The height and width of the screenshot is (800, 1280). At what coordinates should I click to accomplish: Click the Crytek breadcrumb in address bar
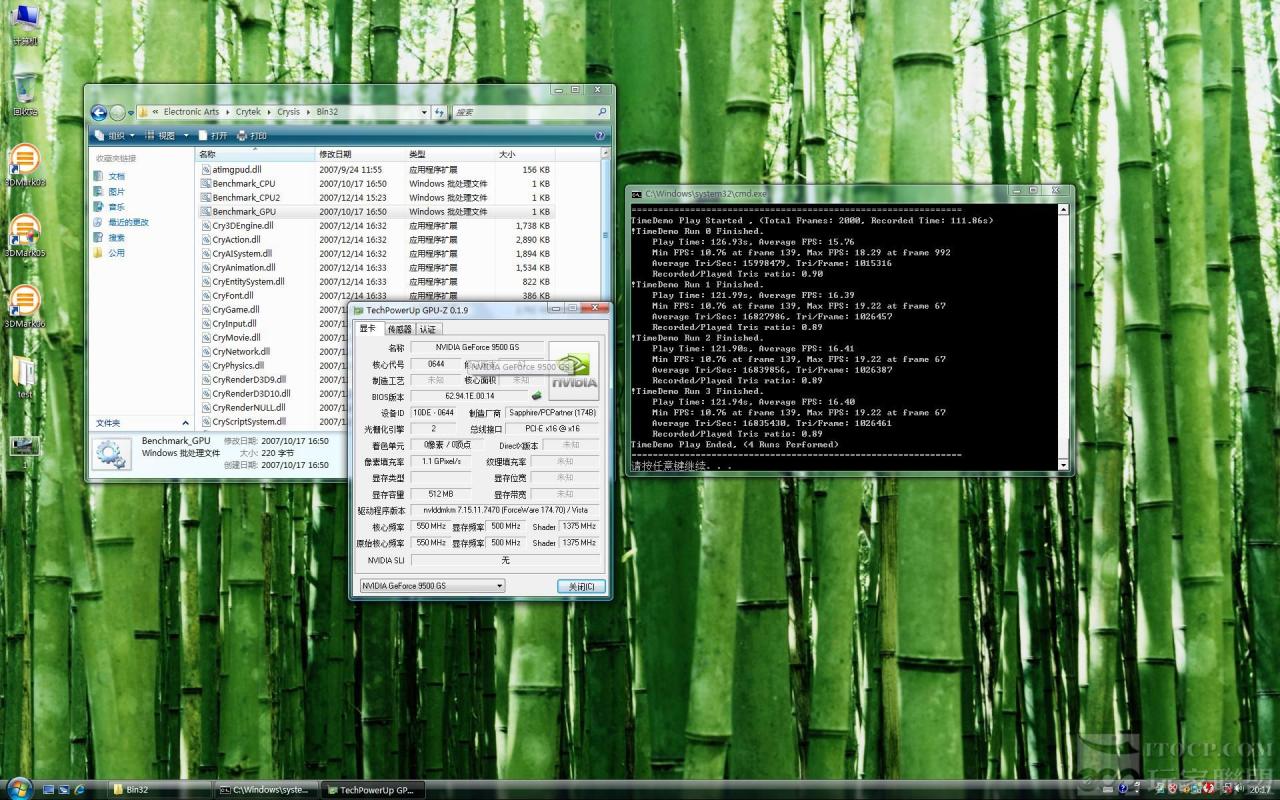tap(248, 112)
